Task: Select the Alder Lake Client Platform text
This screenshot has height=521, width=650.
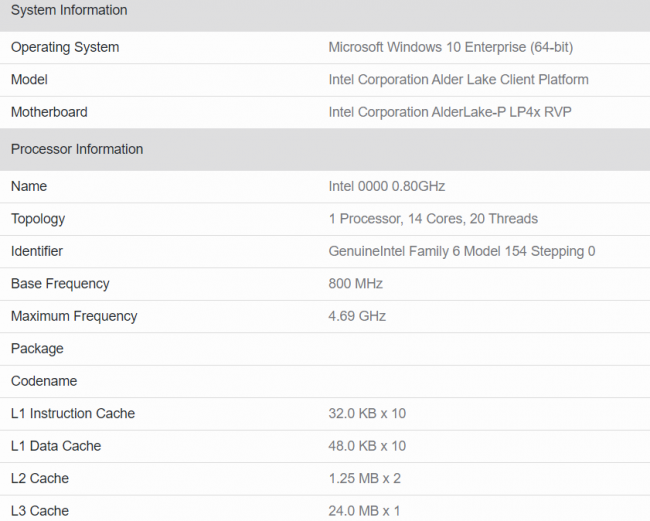Action: 458,79
